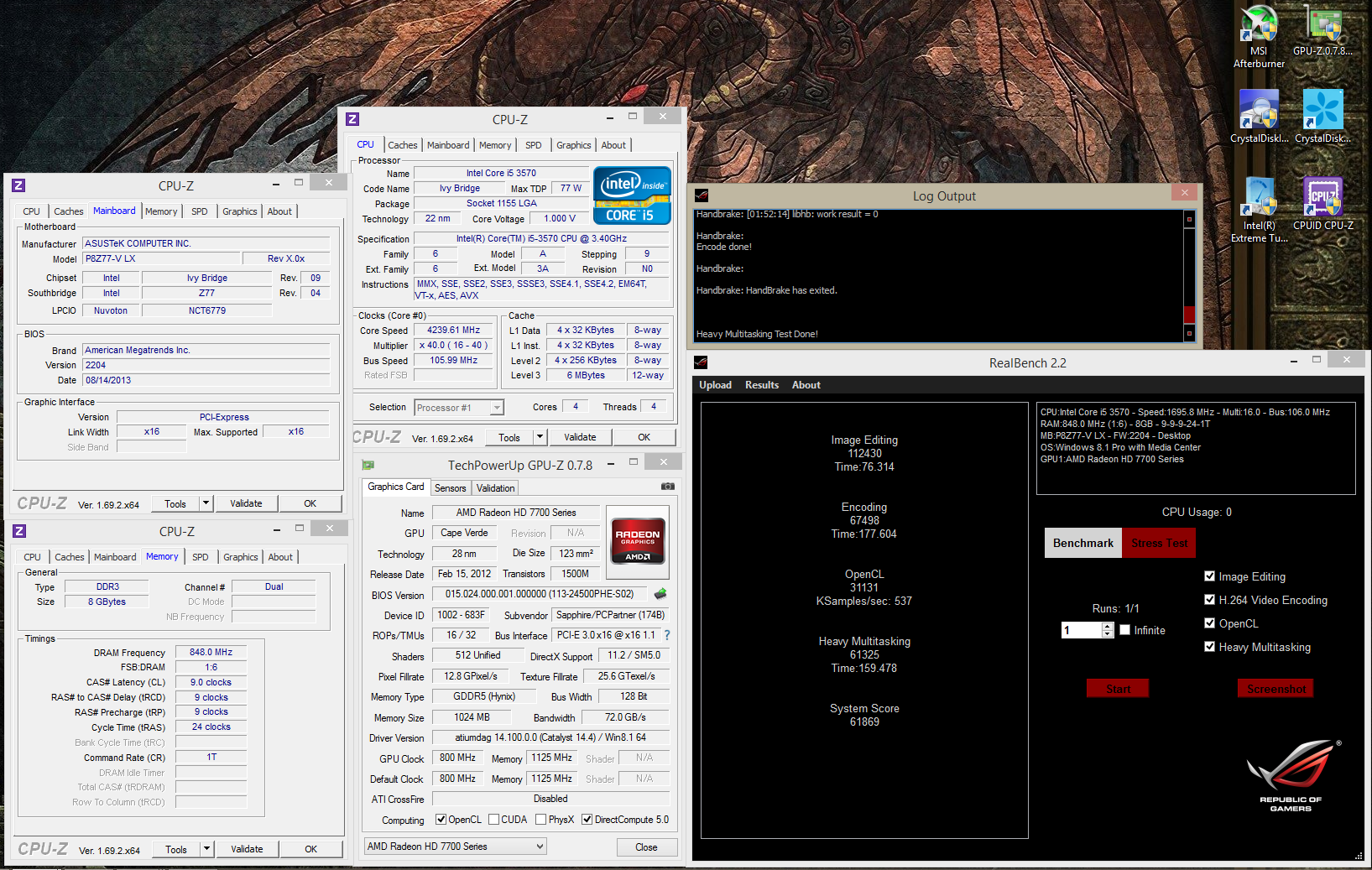The image size is (1372, 870).
Task: Open the GPU-Z.0.7.8 desktop shortcut
Action: point(1322,31)
